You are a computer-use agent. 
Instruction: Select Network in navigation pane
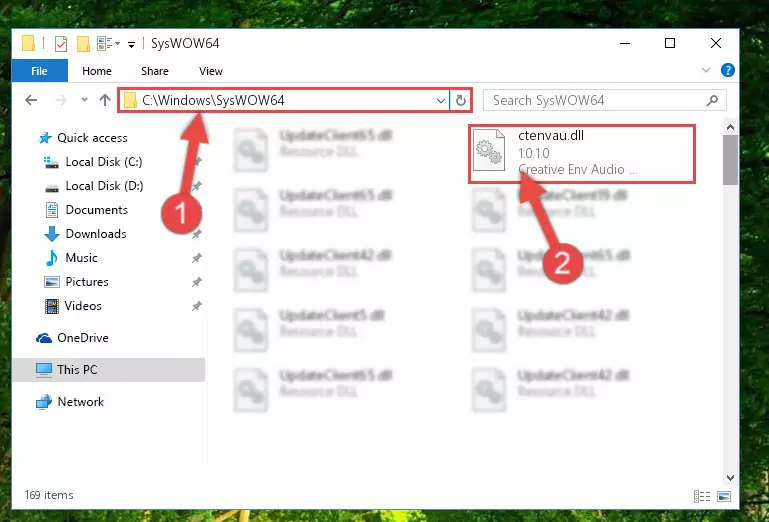click(80, 402)
